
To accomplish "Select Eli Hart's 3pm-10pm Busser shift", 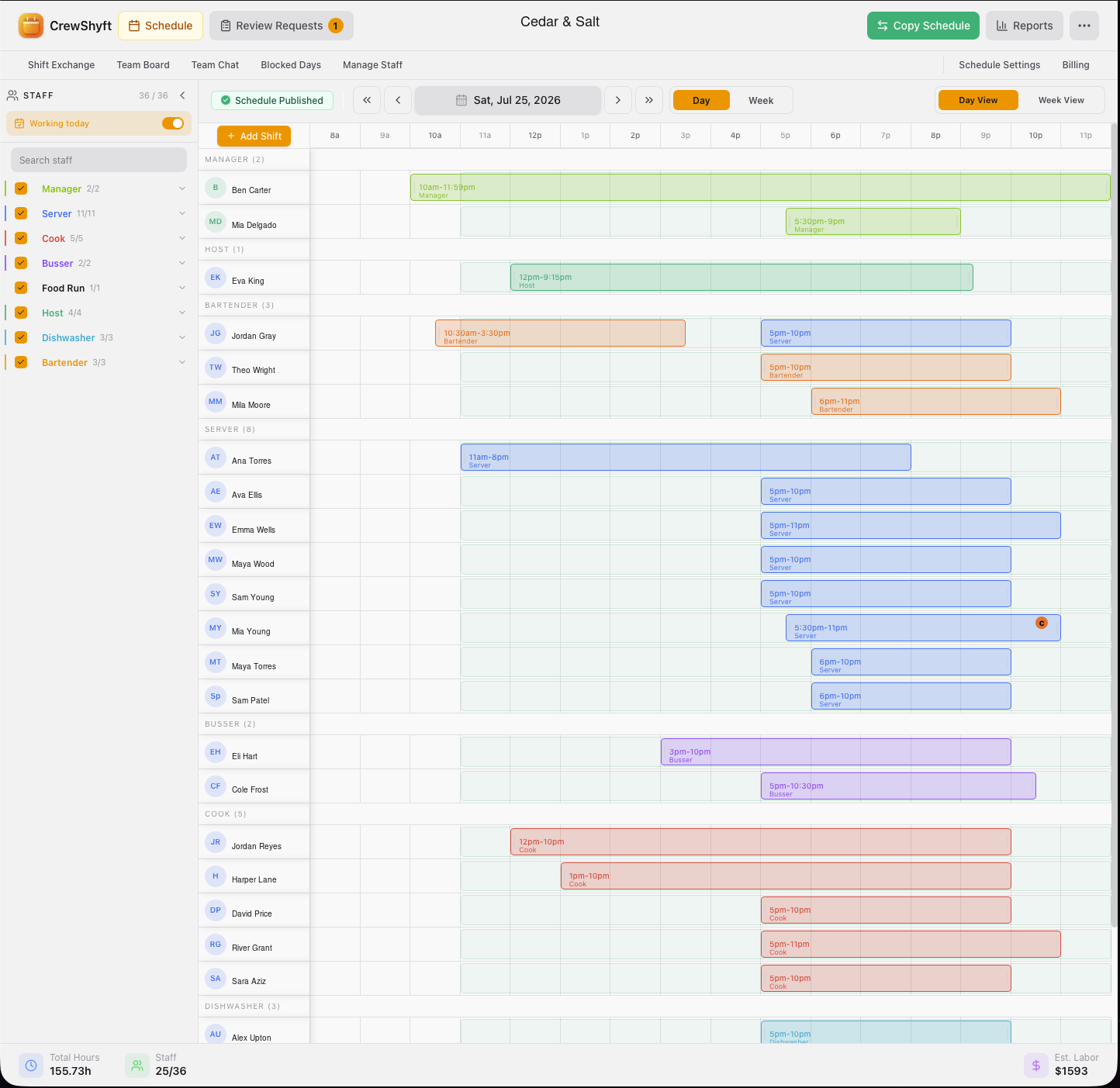I will 836,752.
